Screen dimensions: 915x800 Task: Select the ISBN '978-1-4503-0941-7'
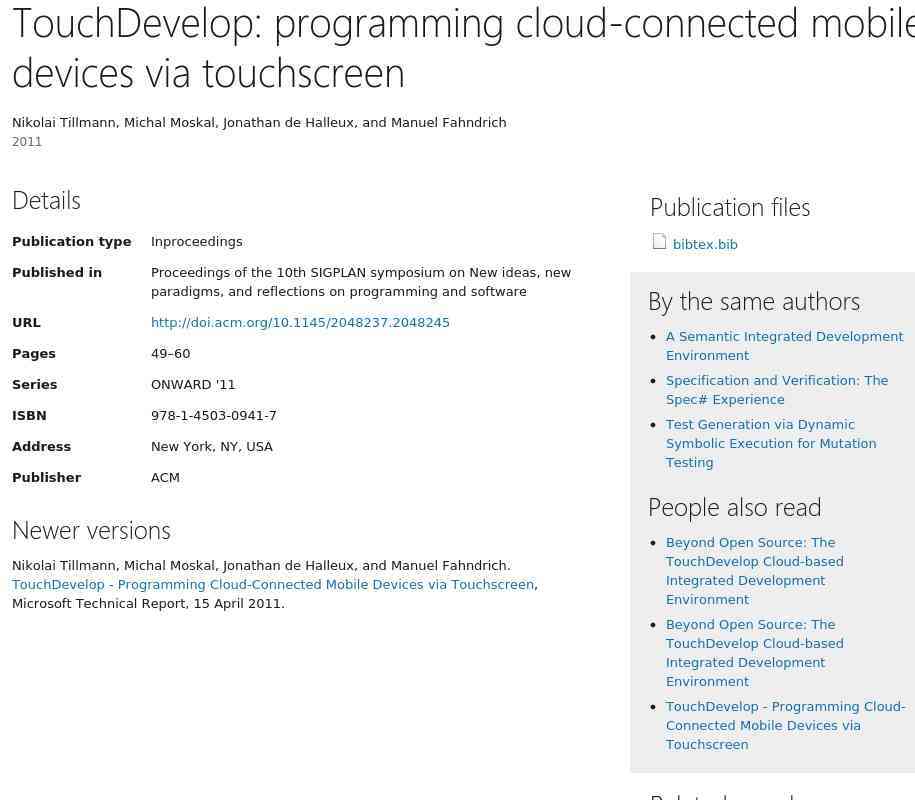click(x=214, y=415)
